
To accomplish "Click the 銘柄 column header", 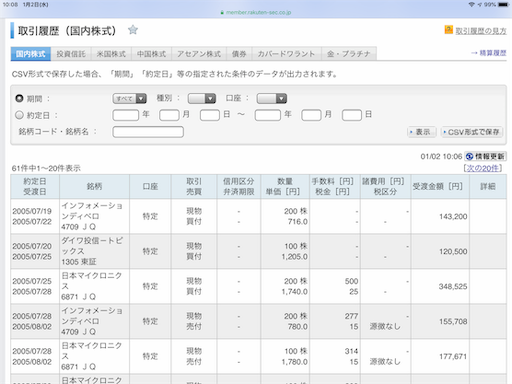I will point(94,186).
